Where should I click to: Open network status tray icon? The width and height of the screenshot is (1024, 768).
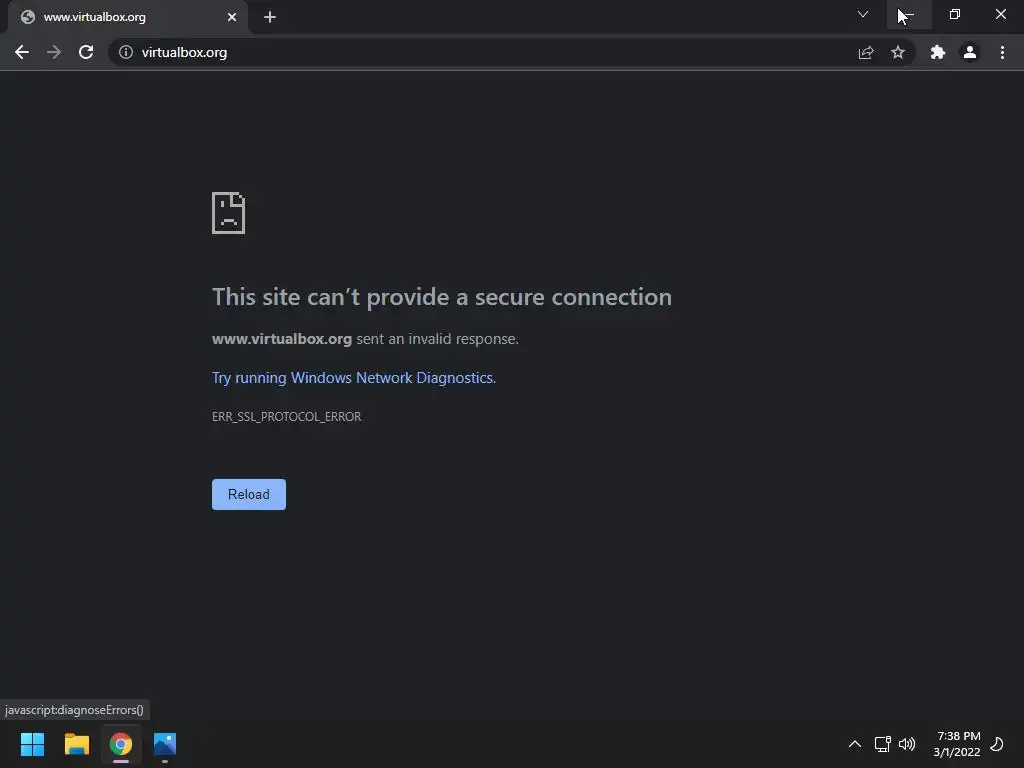pyautogui.click(x=882, y=744)
